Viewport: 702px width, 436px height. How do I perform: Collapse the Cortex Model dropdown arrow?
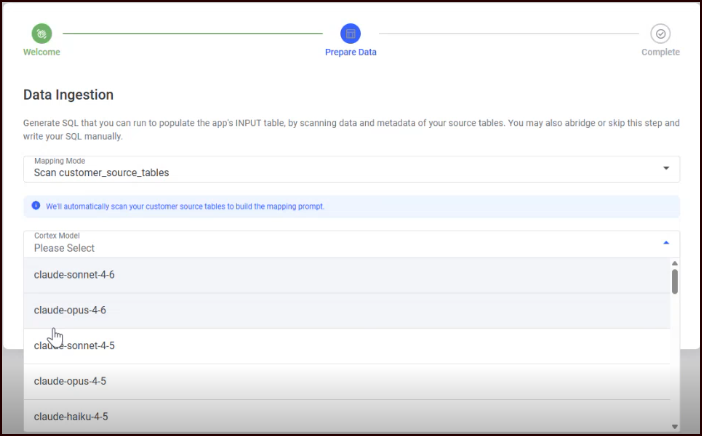tap(666, 243)
